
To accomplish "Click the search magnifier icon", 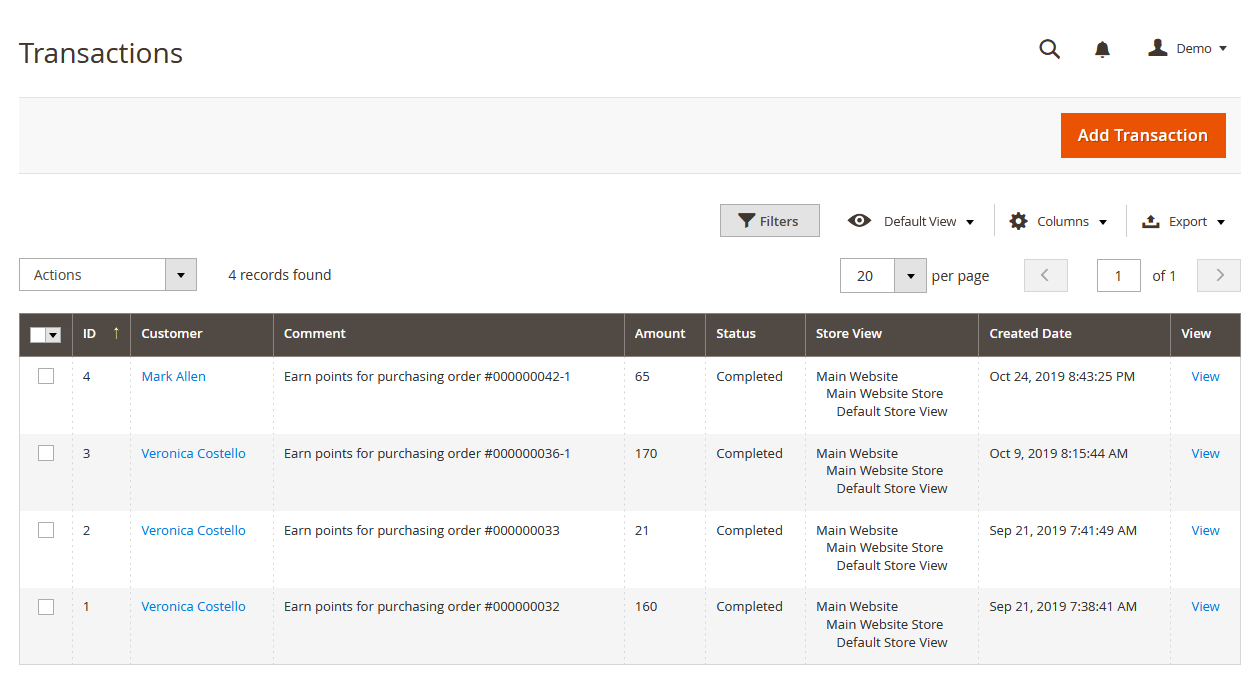I will [x=1049, y=49].
